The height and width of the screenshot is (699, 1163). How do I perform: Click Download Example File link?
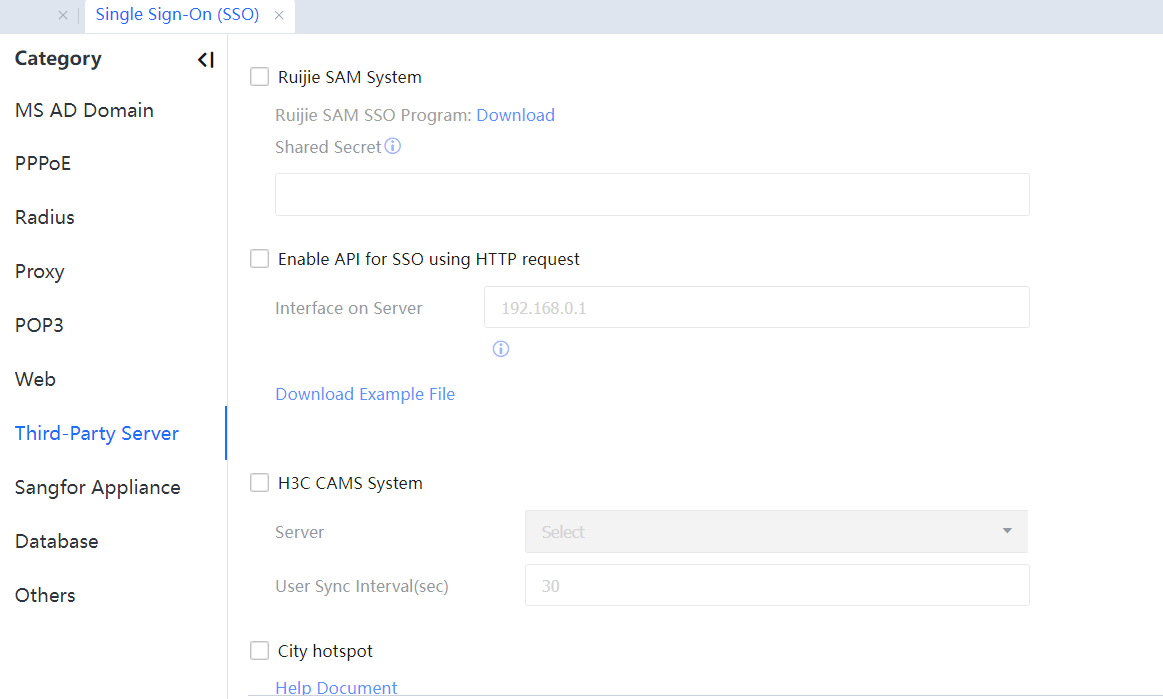tap(365, 394)
